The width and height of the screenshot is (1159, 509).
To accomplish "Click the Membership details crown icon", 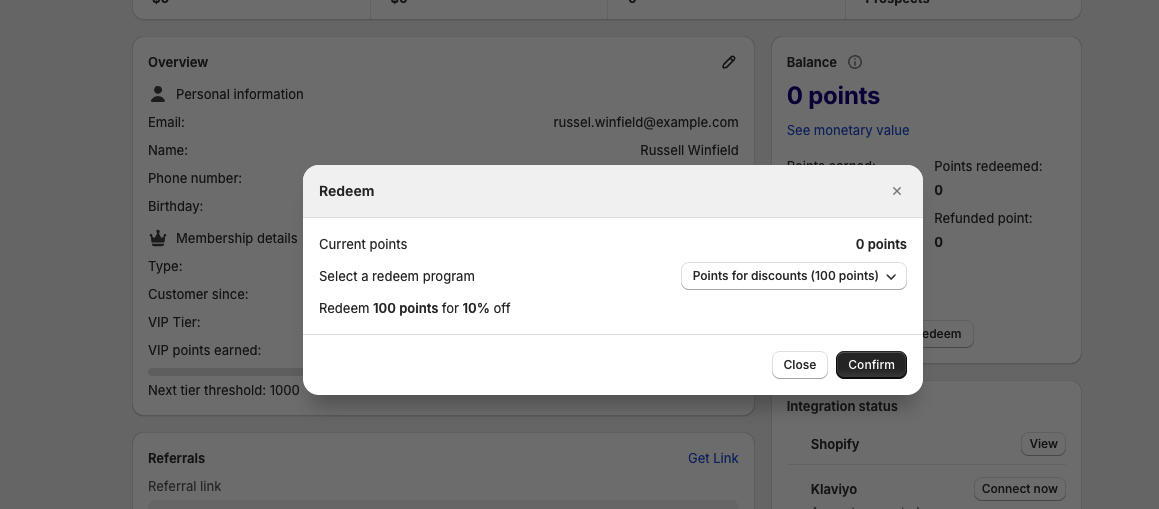I will pyautogui.click(x=157, y=238).
